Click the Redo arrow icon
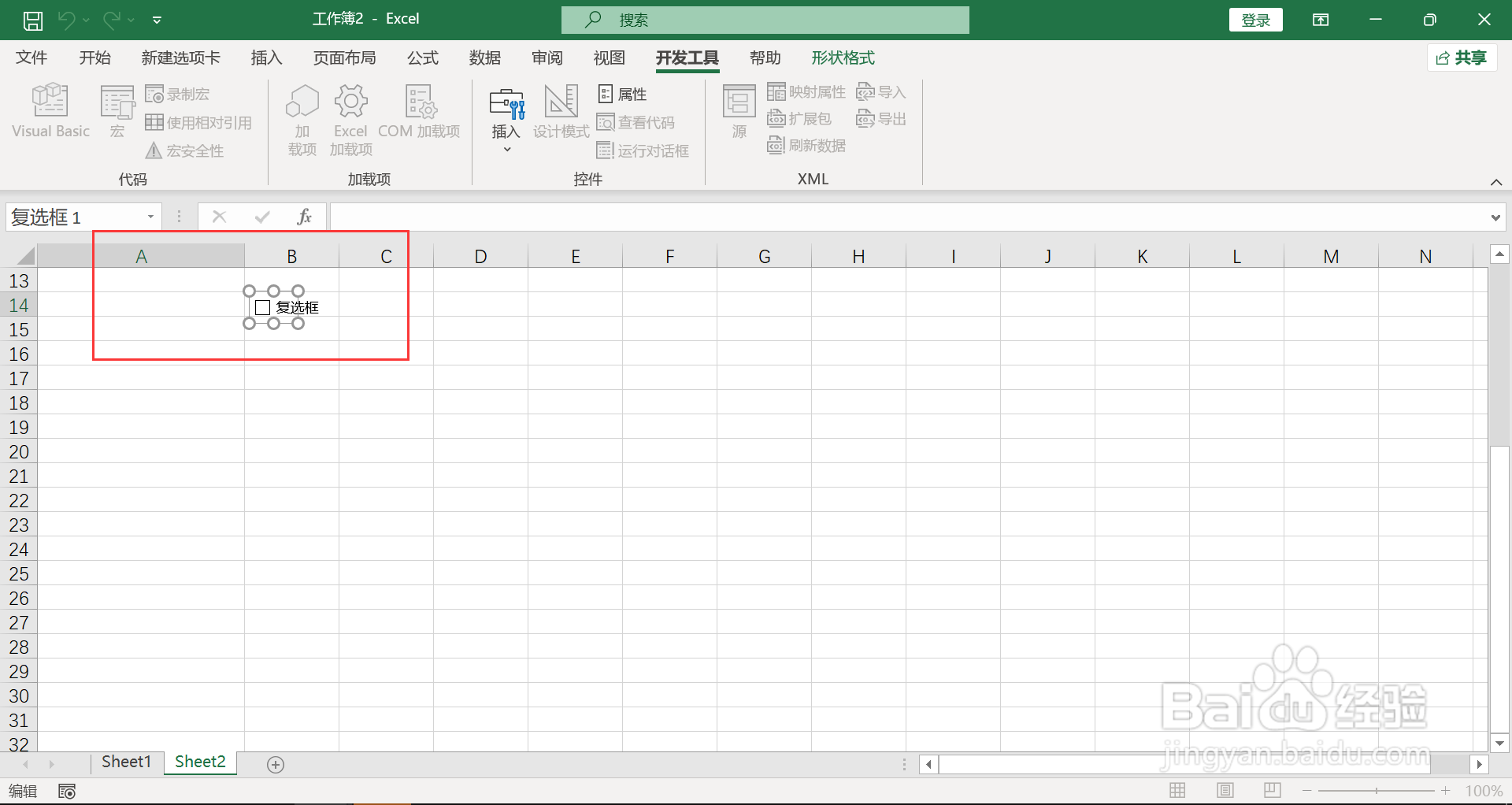This screenshot has height=805, width=1512. (x=112, y=20)
